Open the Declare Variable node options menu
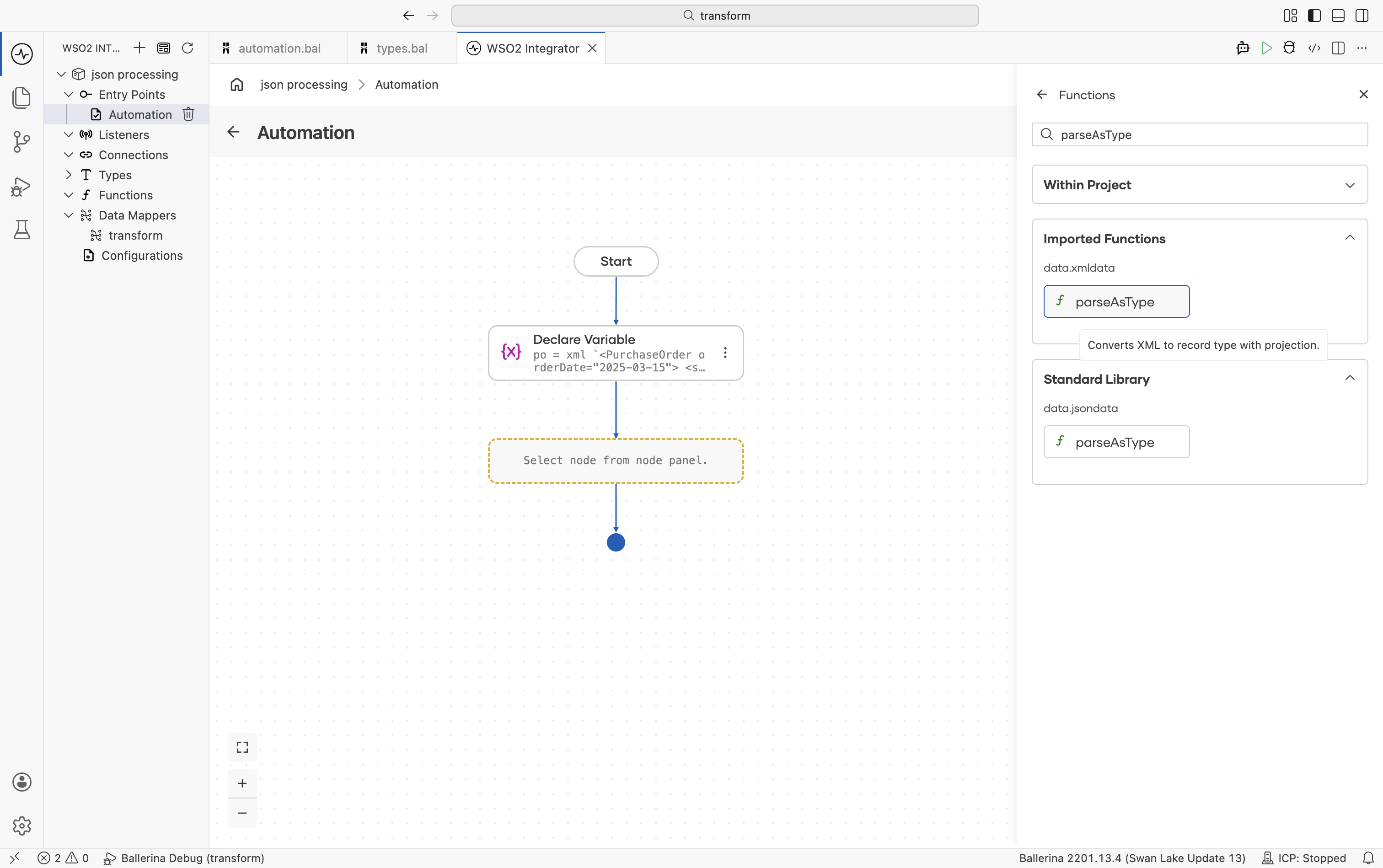 pos(725,353)
